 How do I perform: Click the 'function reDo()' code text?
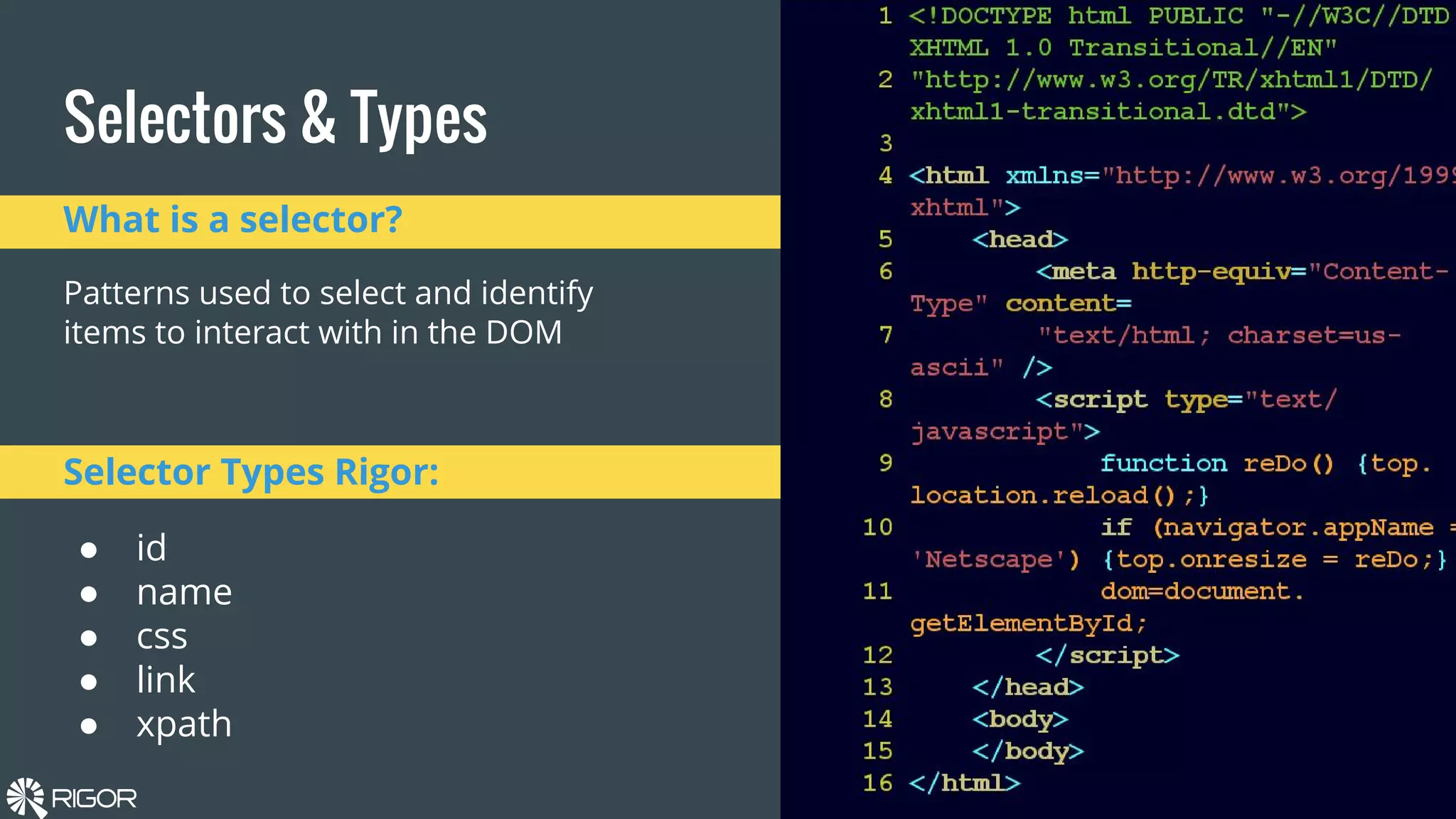(x=1216, y=464)
